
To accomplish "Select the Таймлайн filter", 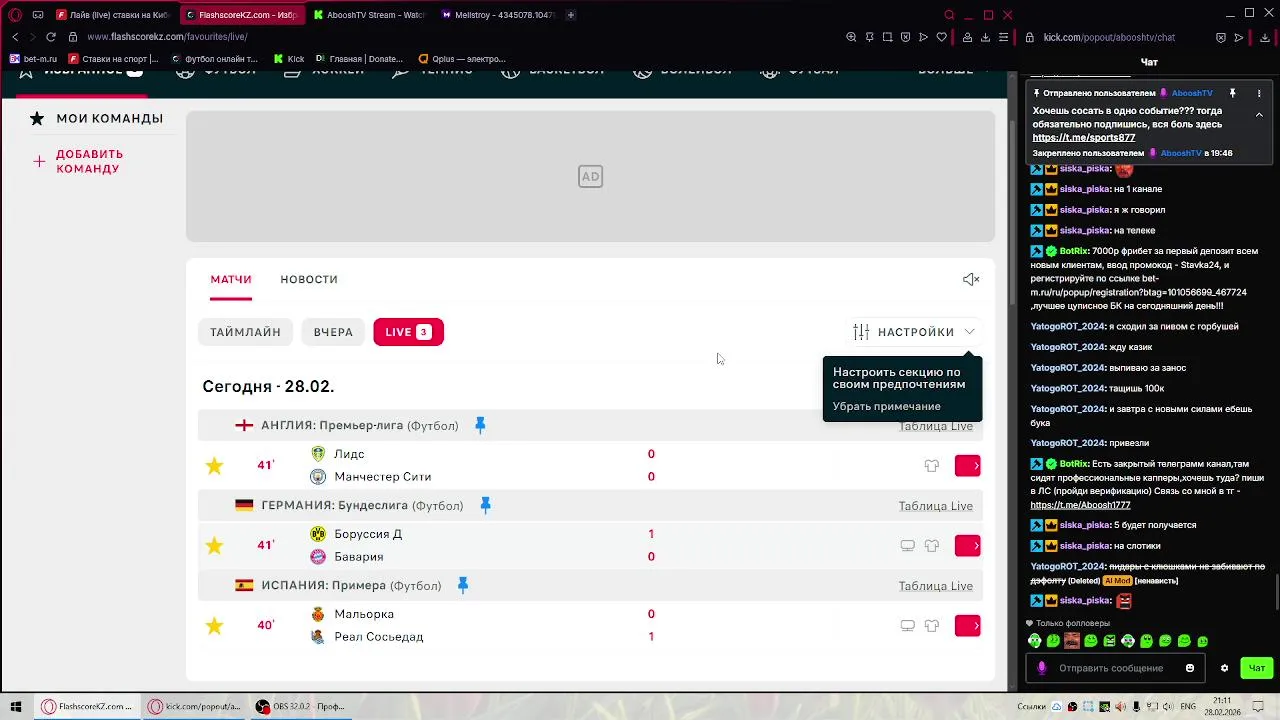I will (x=245, y=332).
